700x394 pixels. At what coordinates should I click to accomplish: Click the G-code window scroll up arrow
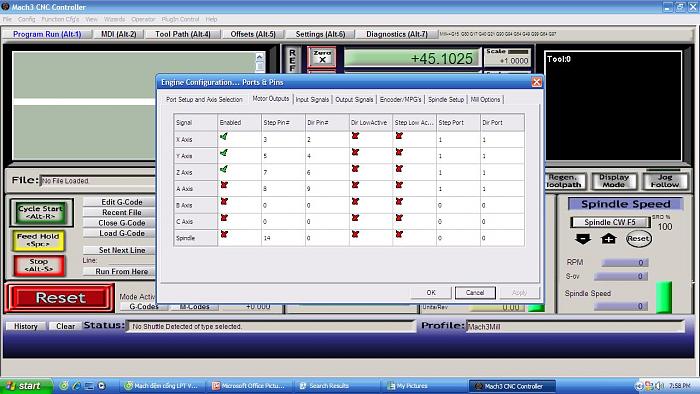pos(260,57)
